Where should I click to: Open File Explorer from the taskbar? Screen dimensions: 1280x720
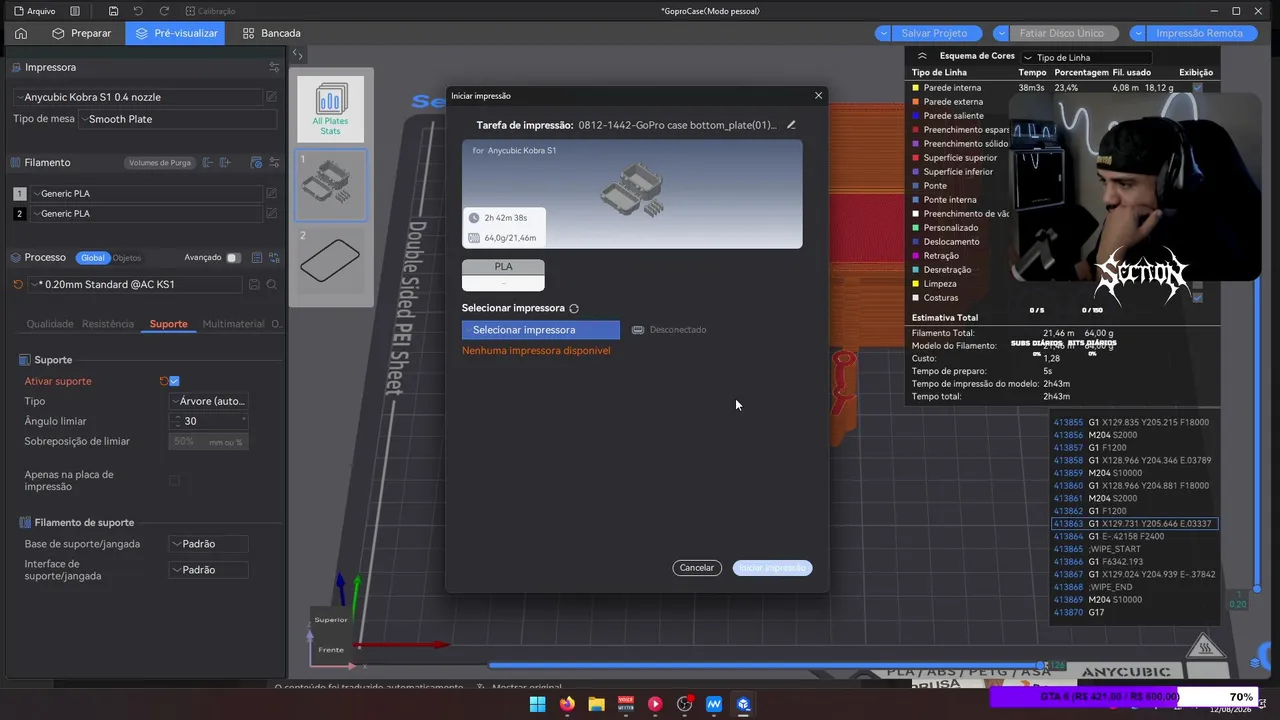[596, 704]
